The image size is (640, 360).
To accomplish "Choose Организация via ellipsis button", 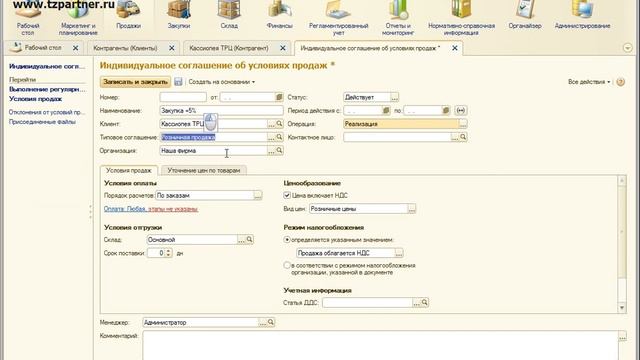I will [271, 151].
